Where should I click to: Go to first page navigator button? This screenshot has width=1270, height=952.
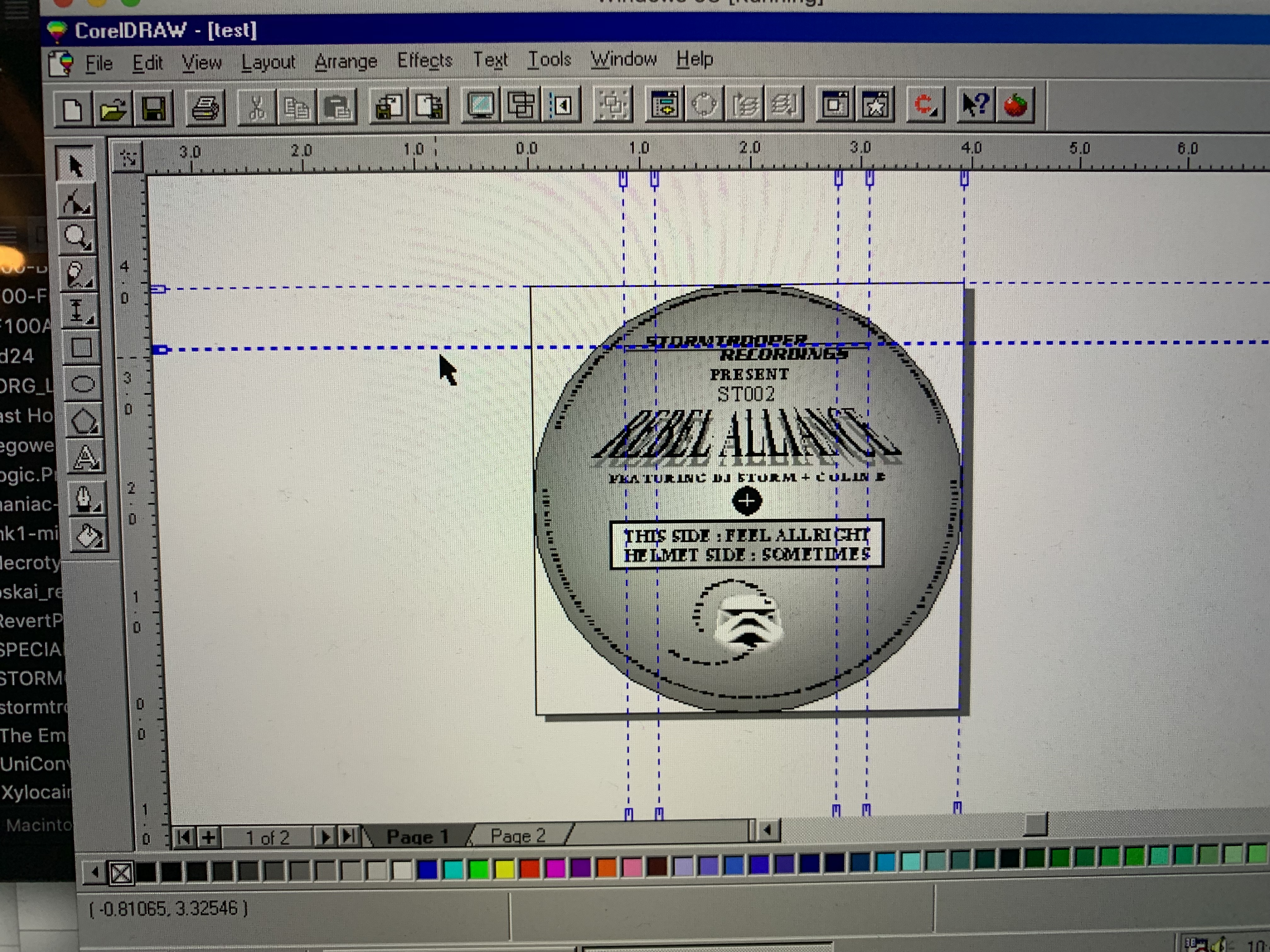tap(184, 837)
